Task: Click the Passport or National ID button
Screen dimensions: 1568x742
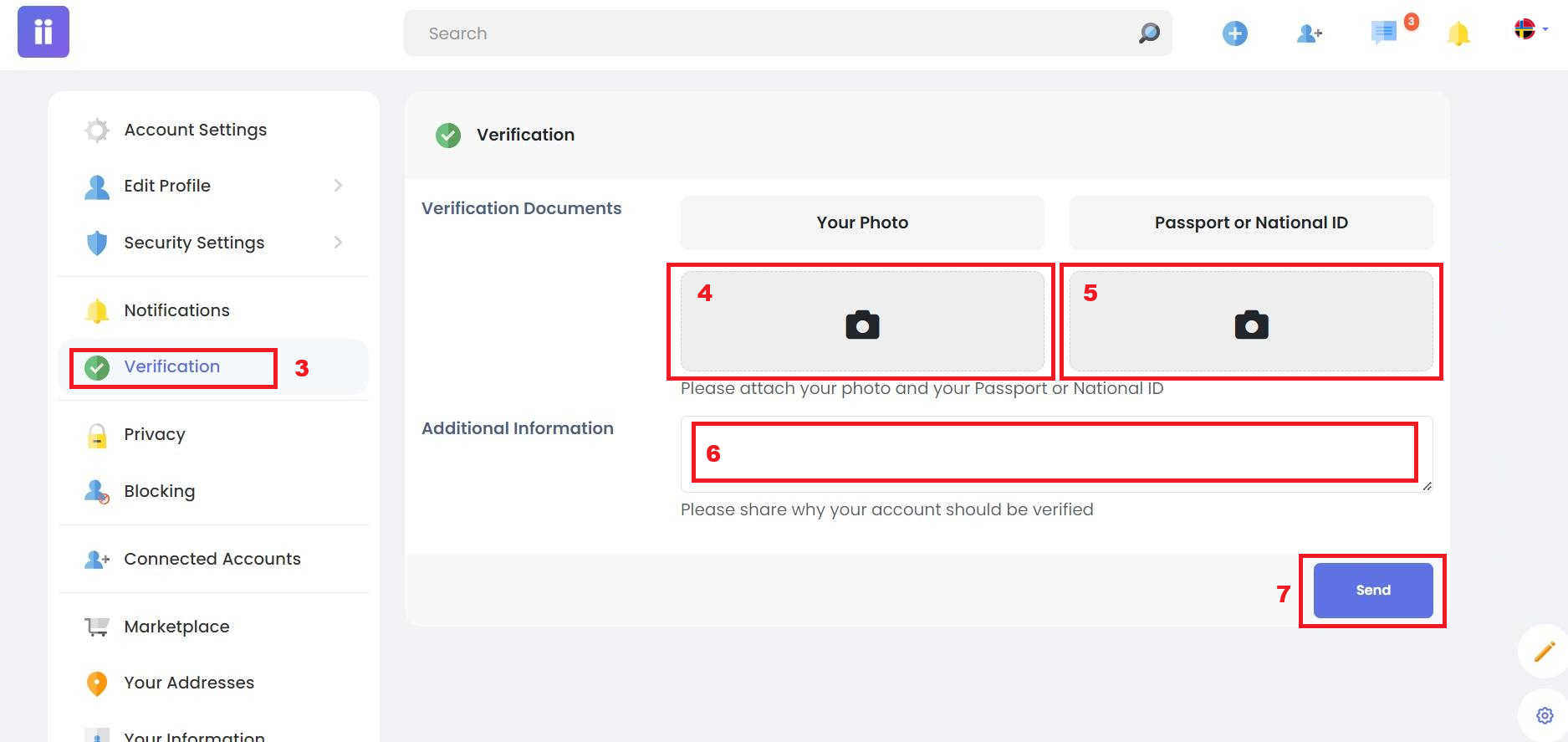Action: click(x=1251, y=223)
